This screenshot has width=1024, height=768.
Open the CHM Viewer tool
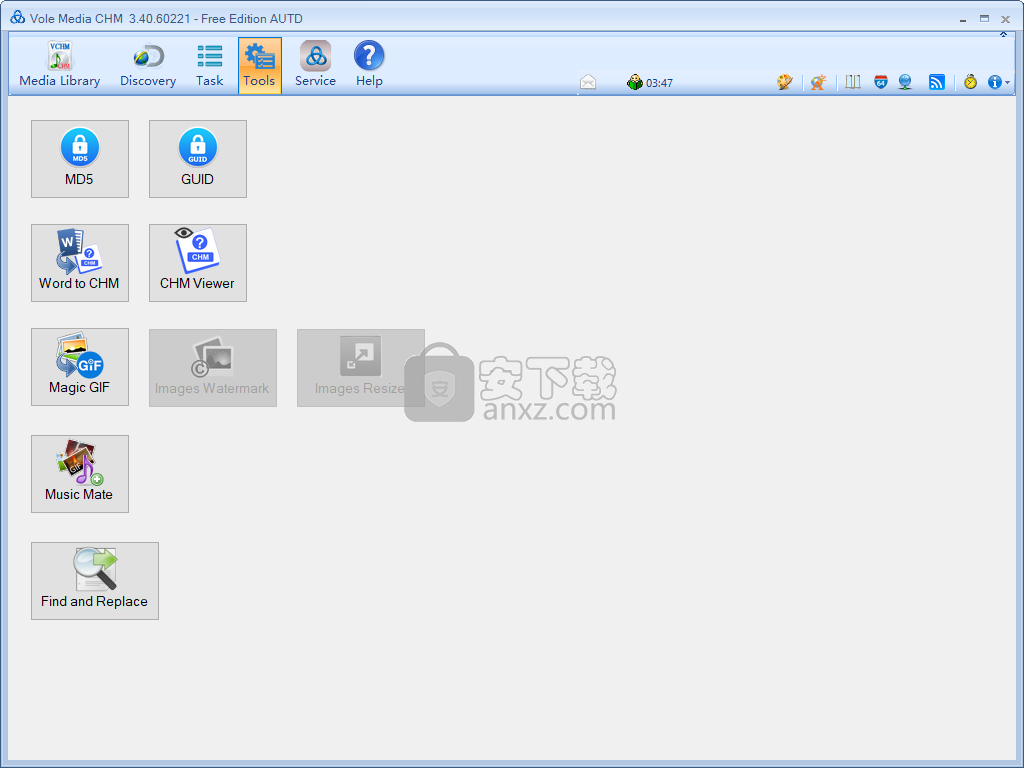[198, 263]
